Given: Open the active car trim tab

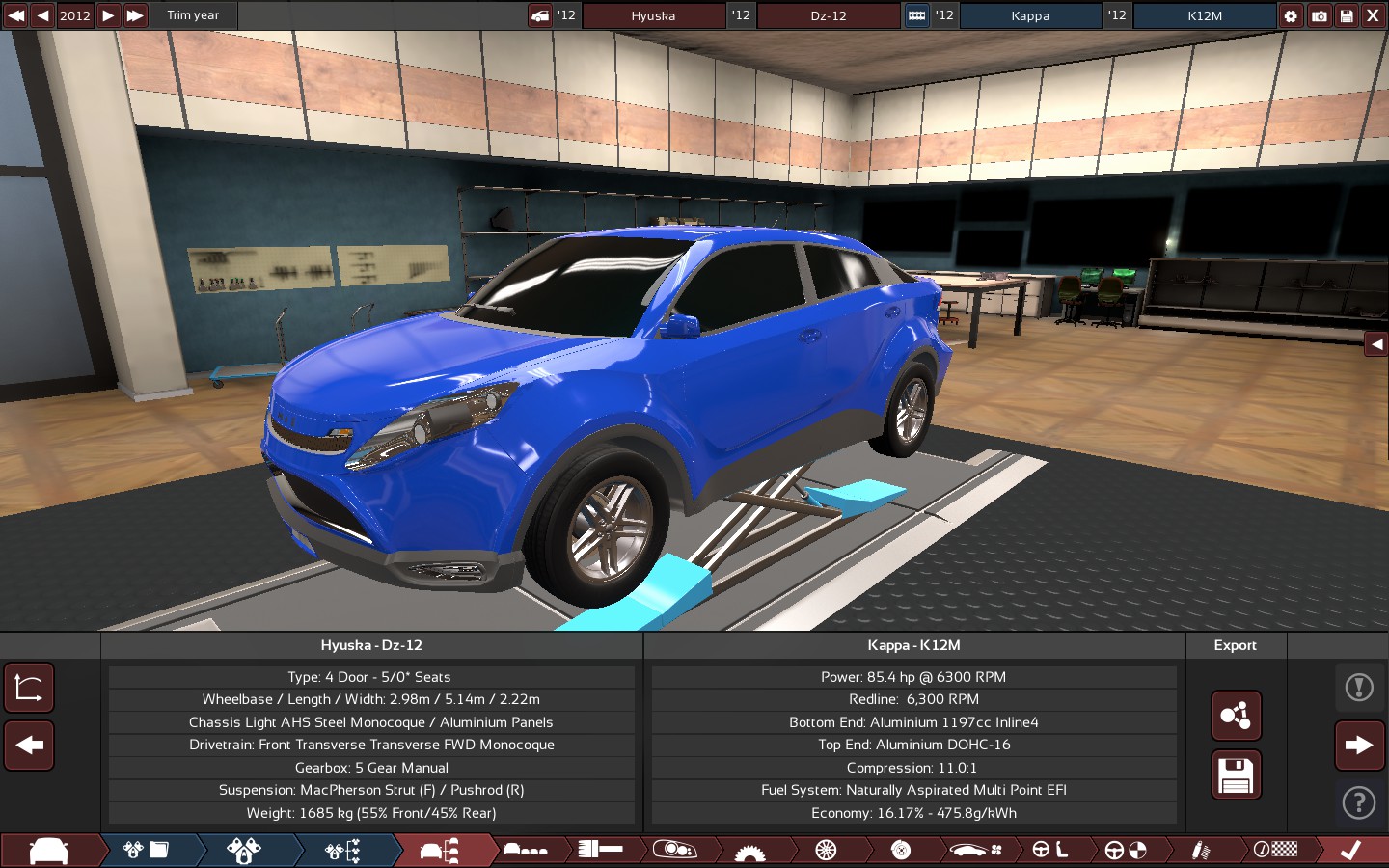Looking at the screenshot, I should pyautogui.click(x=441, y=851).
